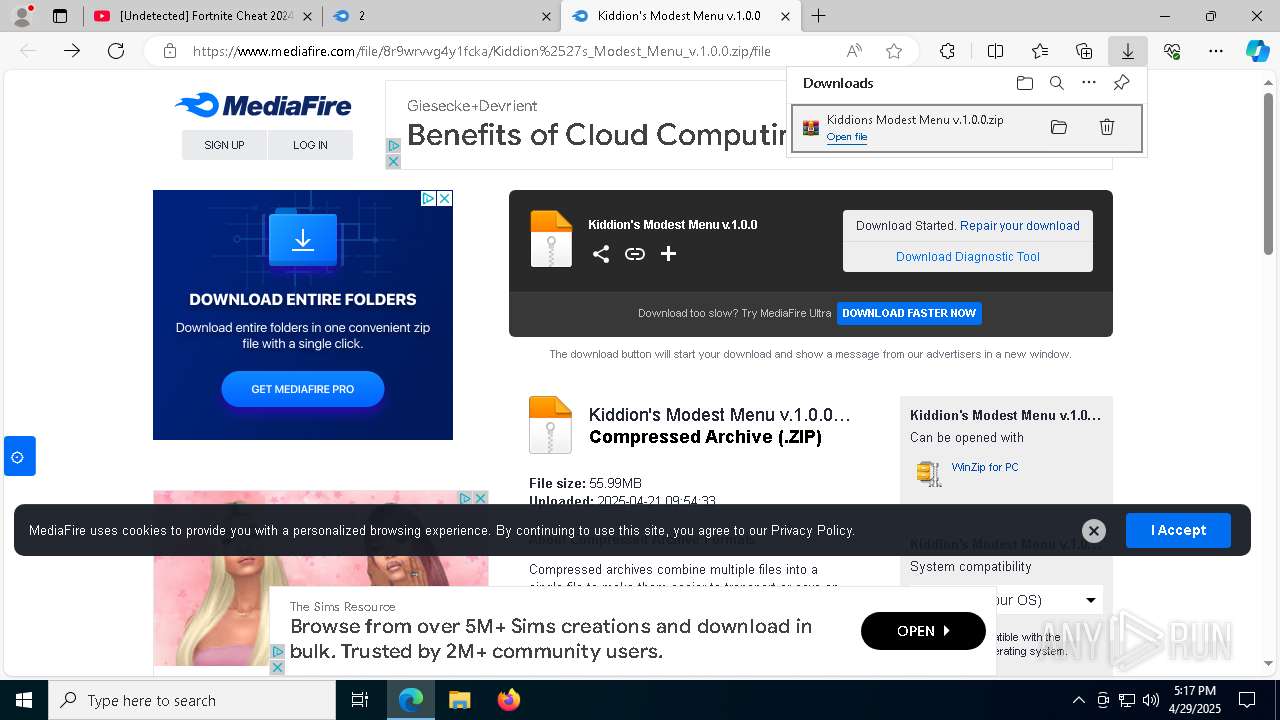Open the Collections icon

pyautogui.click(x=1084, y=51)
